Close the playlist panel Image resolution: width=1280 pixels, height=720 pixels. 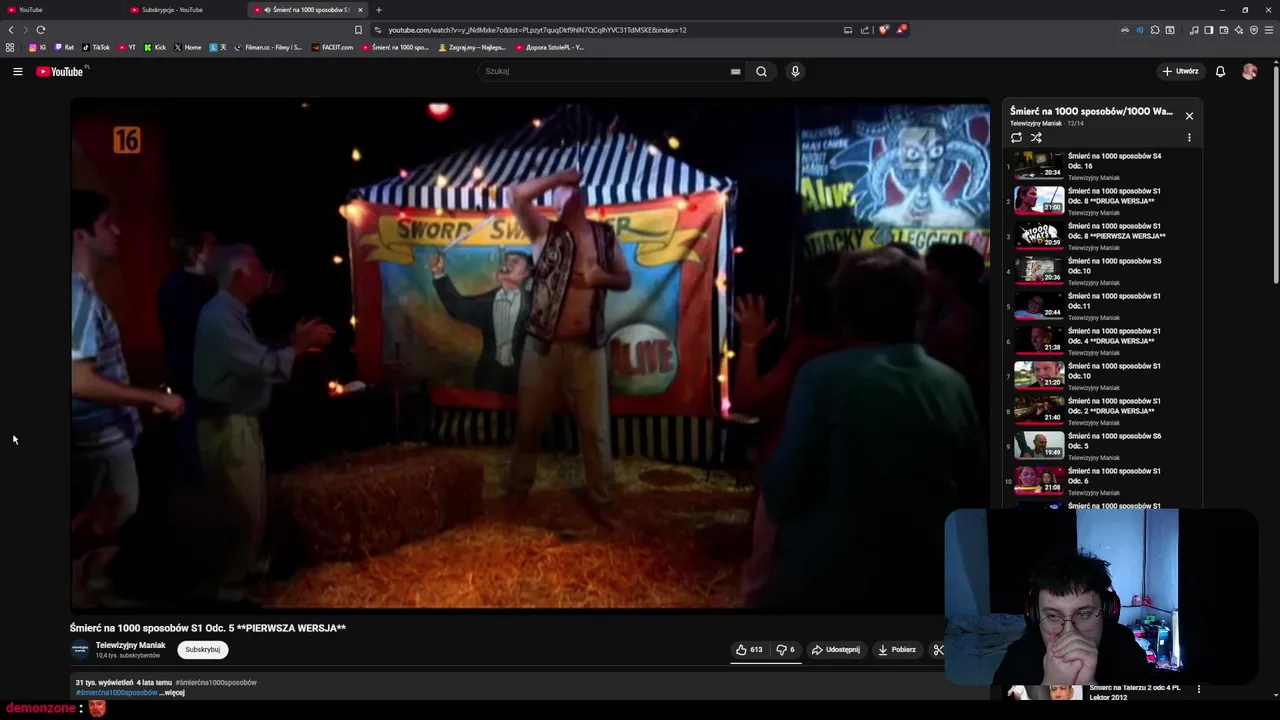pyautogui.click(x=1189, y=116)
